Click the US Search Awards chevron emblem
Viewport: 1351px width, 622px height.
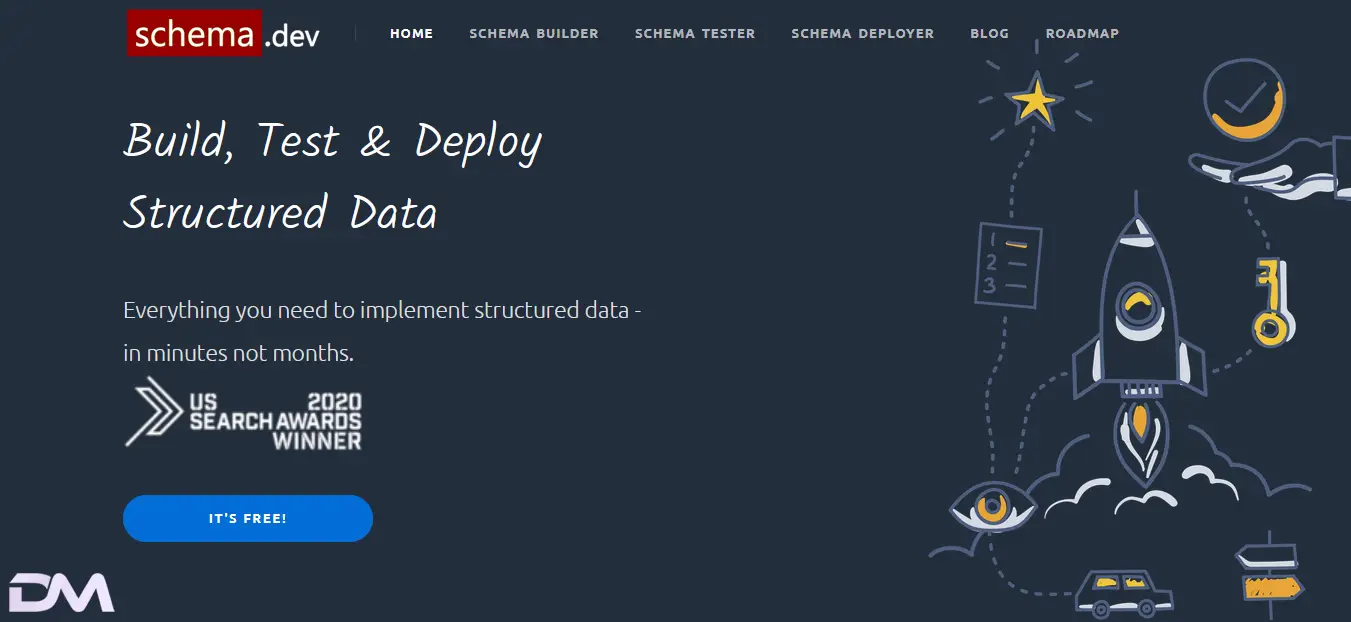pyautogui.click(x=153, y=411)
